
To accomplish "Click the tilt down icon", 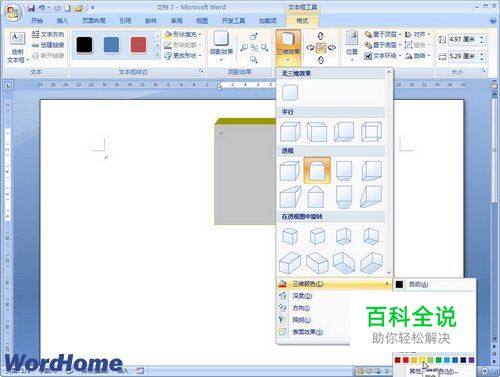I will pos(321,60).
